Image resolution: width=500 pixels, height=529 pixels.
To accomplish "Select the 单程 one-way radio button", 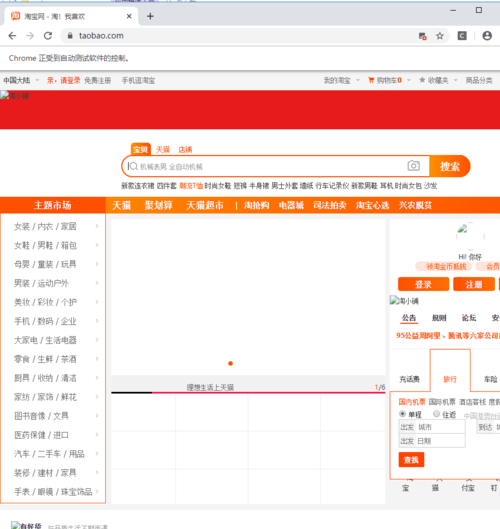I will pos(402,414).
